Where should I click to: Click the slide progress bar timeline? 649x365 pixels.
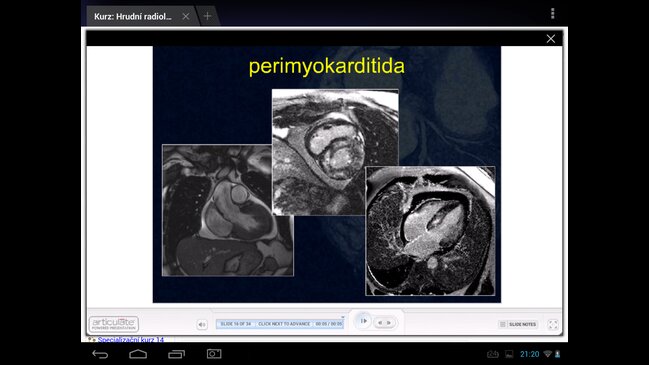click(280, 324)
